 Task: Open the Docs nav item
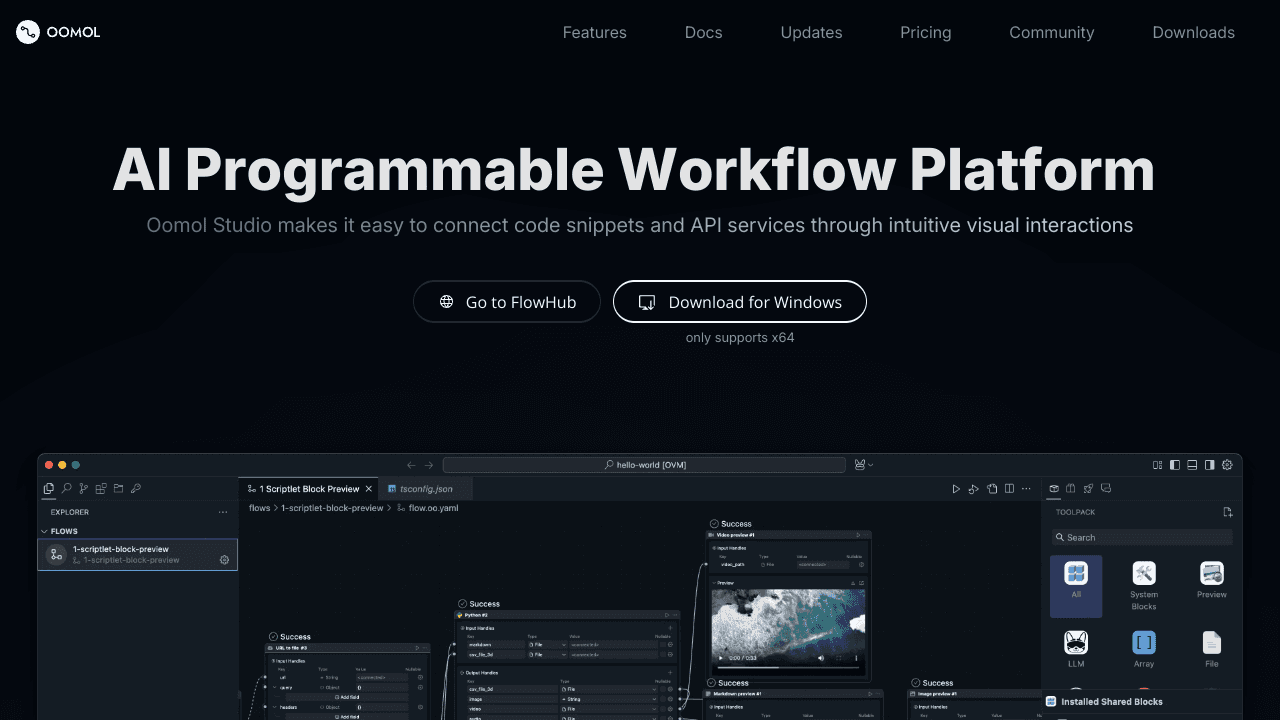pos(703,32)
